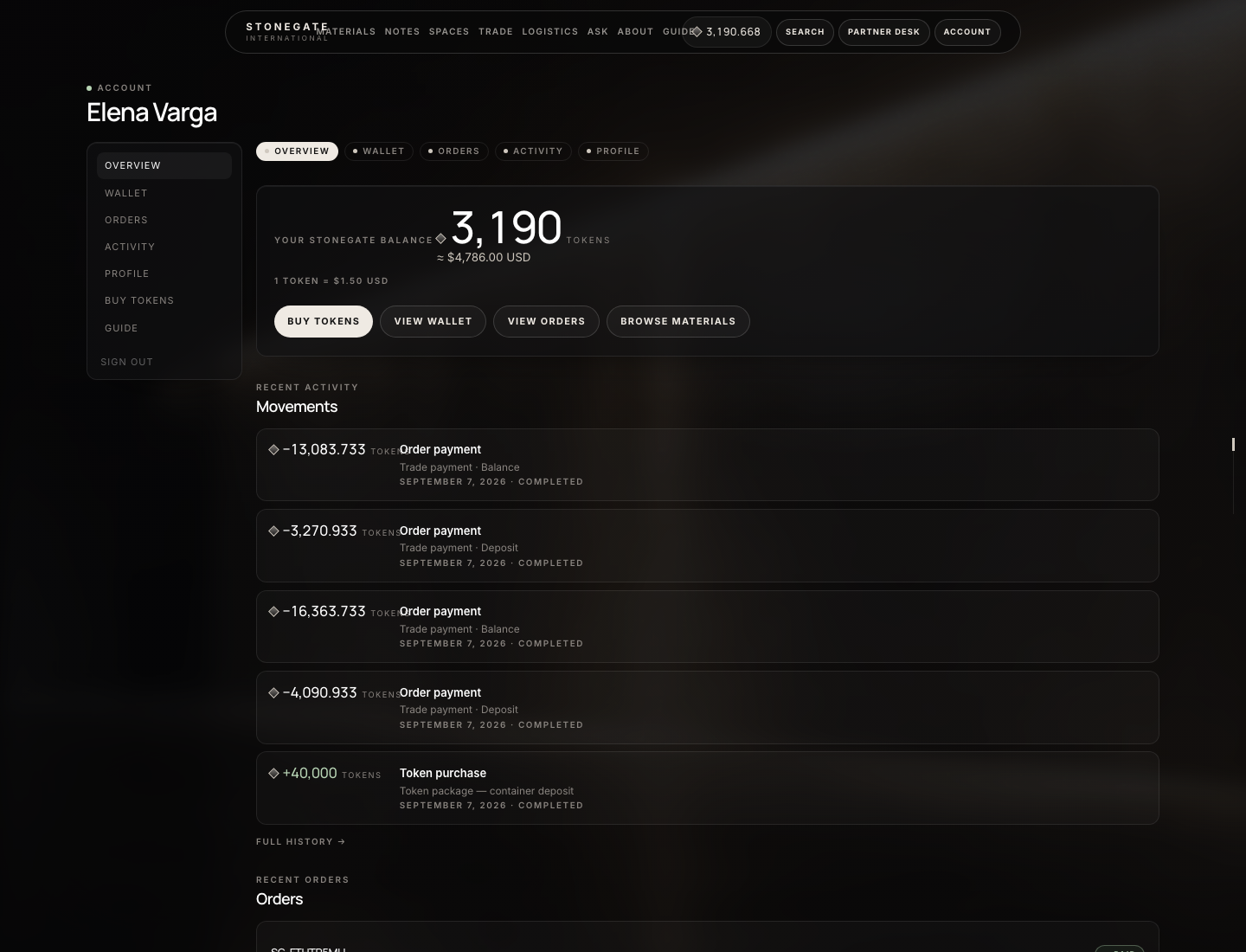The image size is (1246, 952).
Task: Click diamond icon next to −13,083.733 movement
Action: coord(273,450)
